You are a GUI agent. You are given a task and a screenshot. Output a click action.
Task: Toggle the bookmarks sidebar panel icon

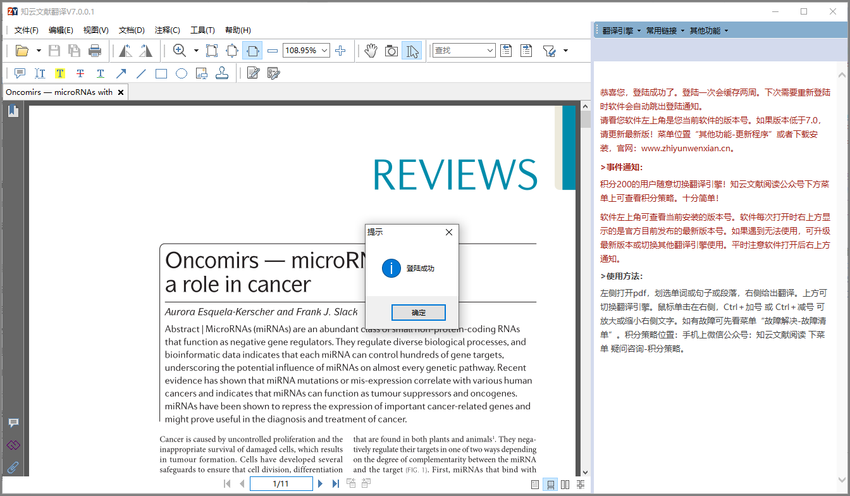pos(13,111)
